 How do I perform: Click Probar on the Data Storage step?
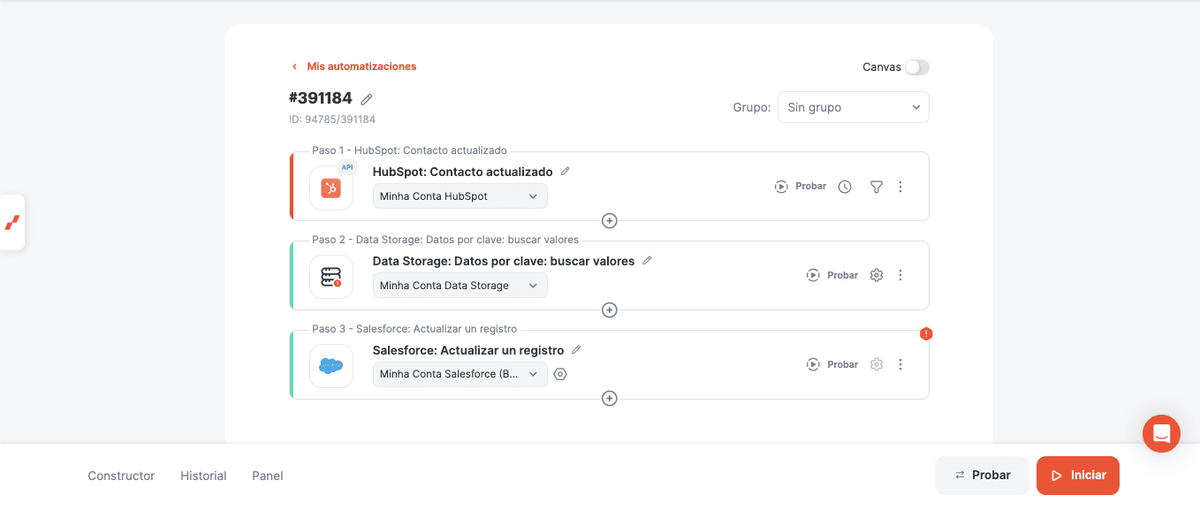[832, 275]
